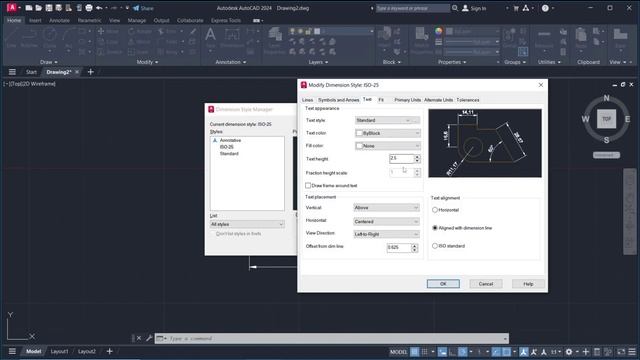Select Aligned with dimension line radio
The image size is (640, 360).
point(435,228)
